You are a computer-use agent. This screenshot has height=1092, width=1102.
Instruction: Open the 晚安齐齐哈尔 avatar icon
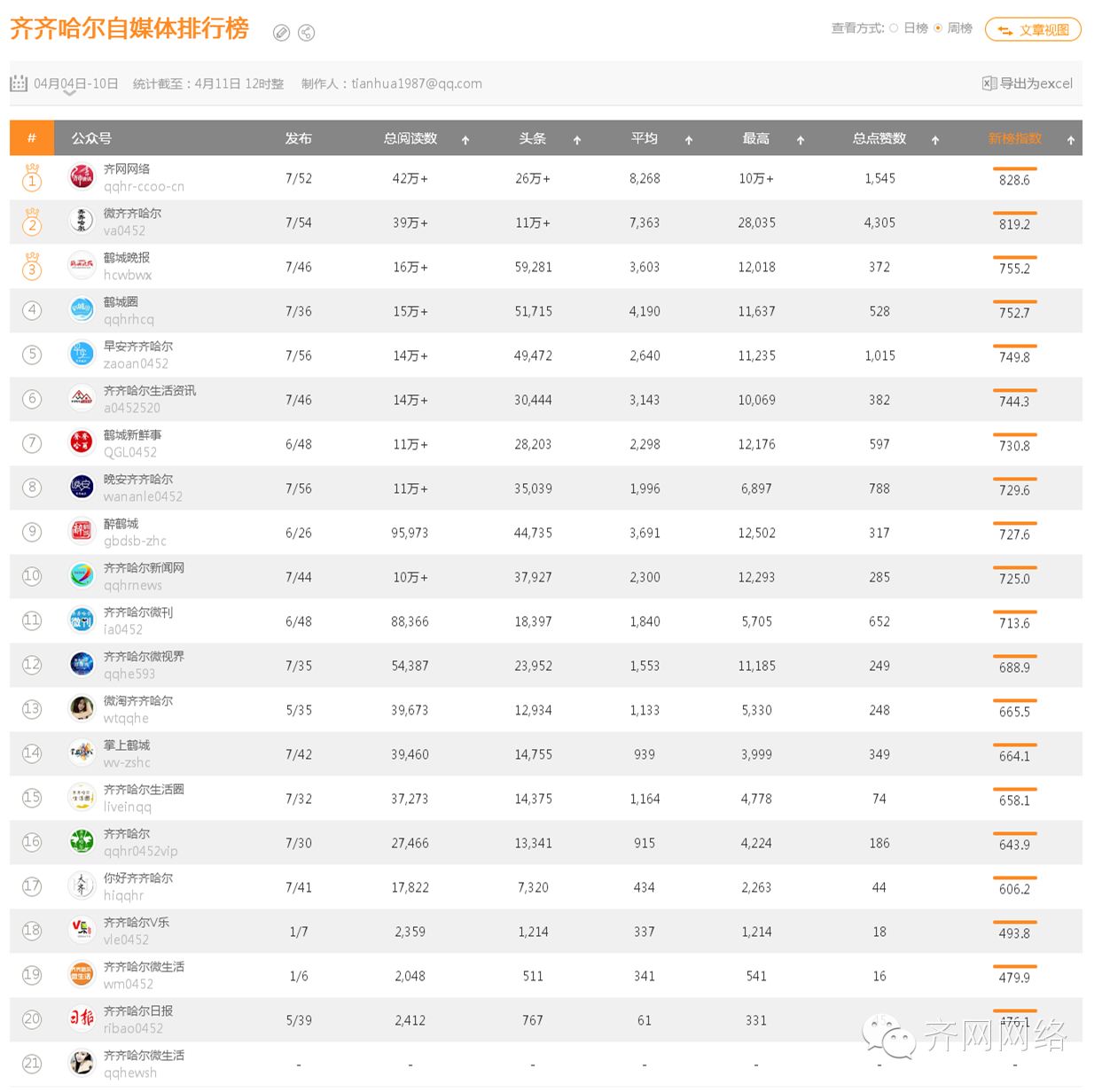coord(82,487)
